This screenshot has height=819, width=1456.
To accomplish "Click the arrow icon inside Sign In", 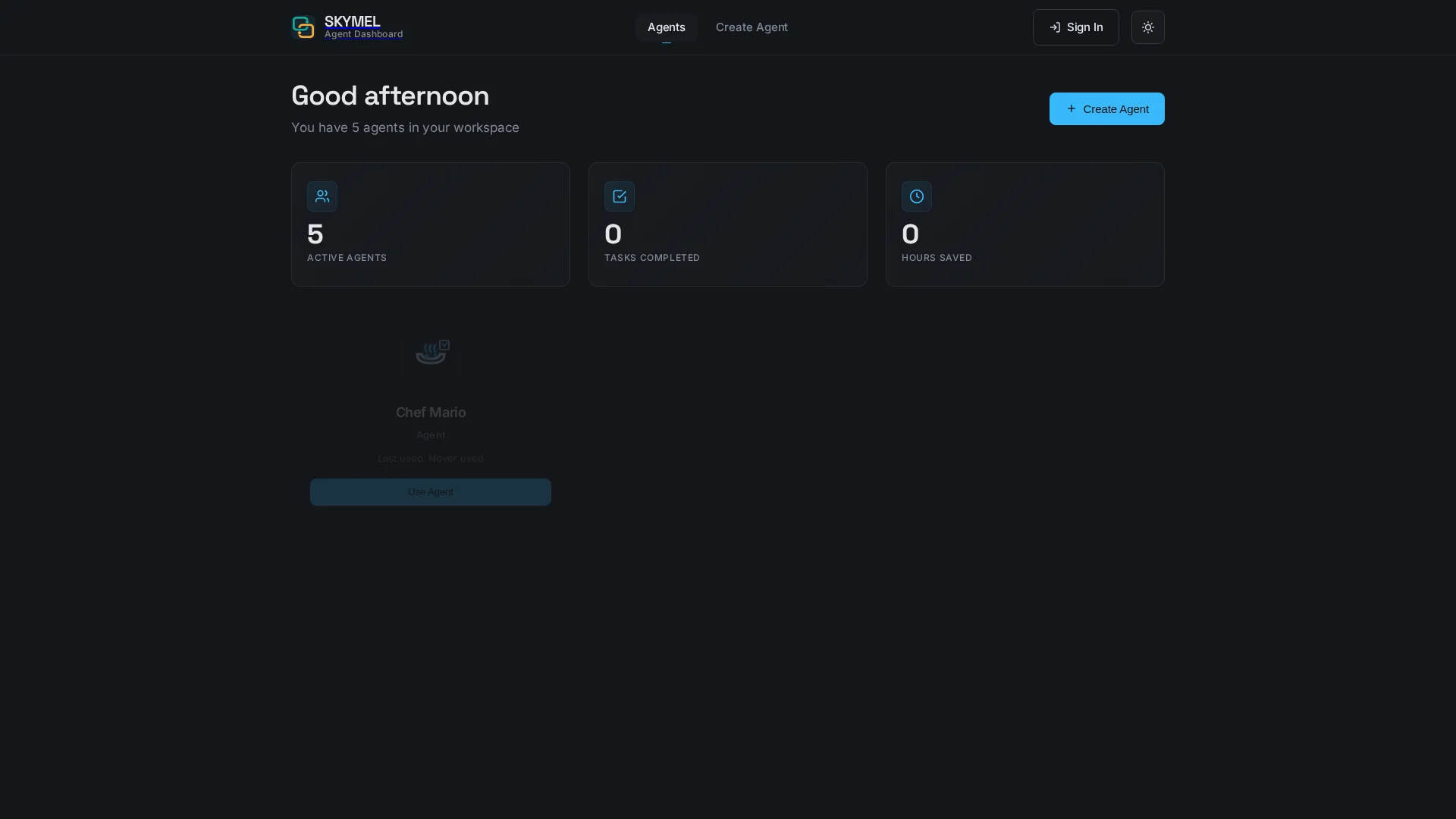I will [1054, 27].
